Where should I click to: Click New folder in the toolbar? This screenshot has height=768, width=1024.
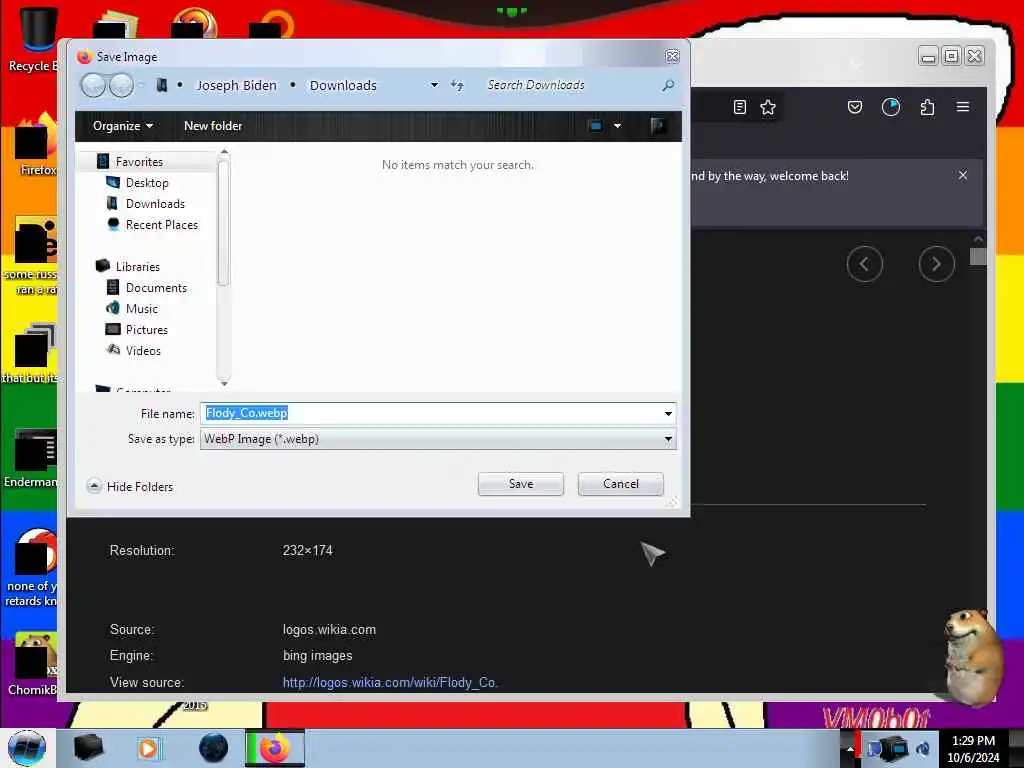tap(213, 126)
